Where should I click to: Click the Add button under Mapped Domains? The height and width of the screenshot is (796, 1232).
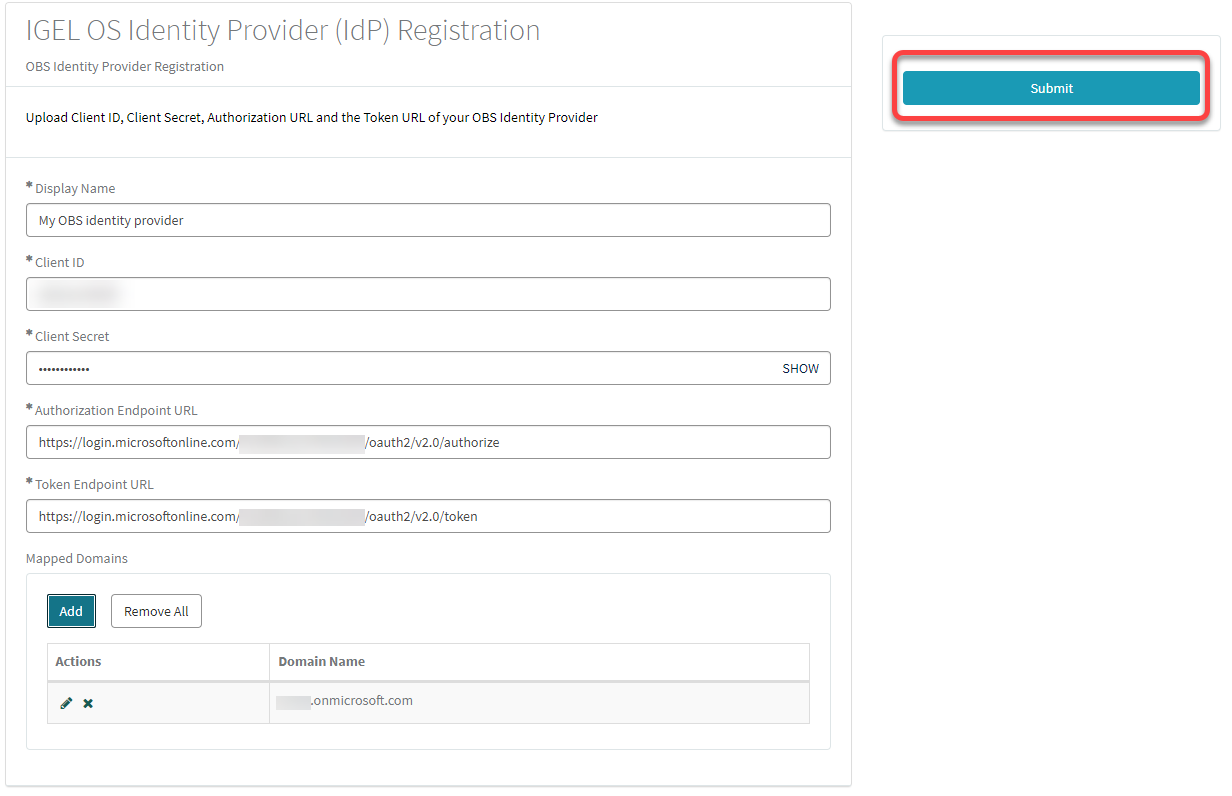tap(71, 610)
